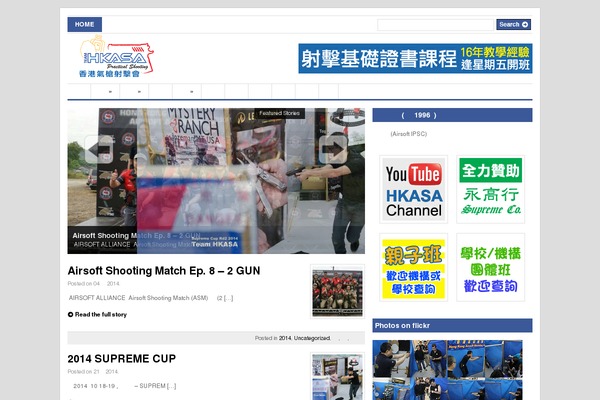Image resolution: width=600 pixels, height=400 pixels.
Task: Click the 1996 sidebar header
Action: (452, 115)
